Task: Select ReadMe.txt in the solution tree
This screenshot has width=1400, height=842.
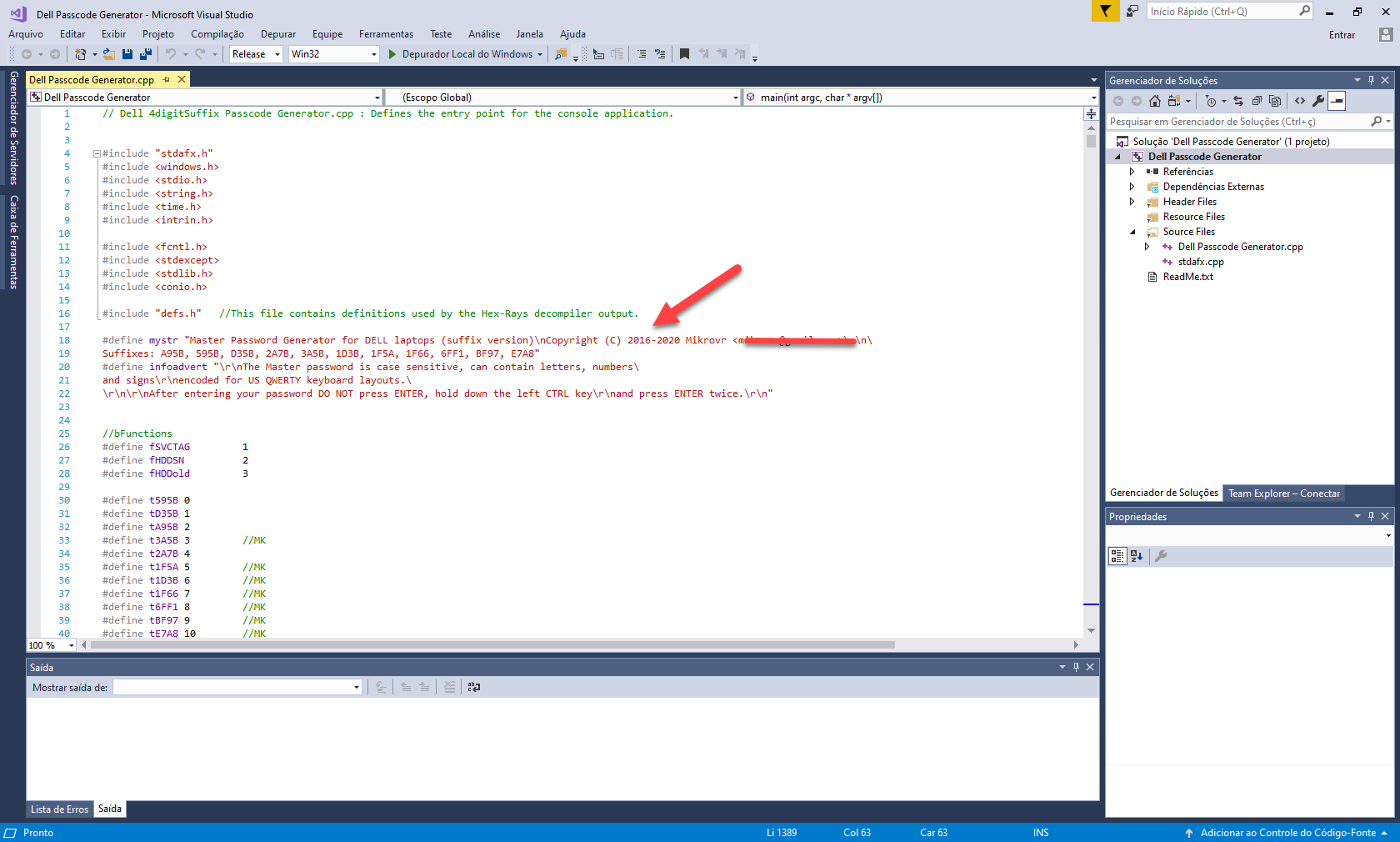Action: coord(1187,277)
